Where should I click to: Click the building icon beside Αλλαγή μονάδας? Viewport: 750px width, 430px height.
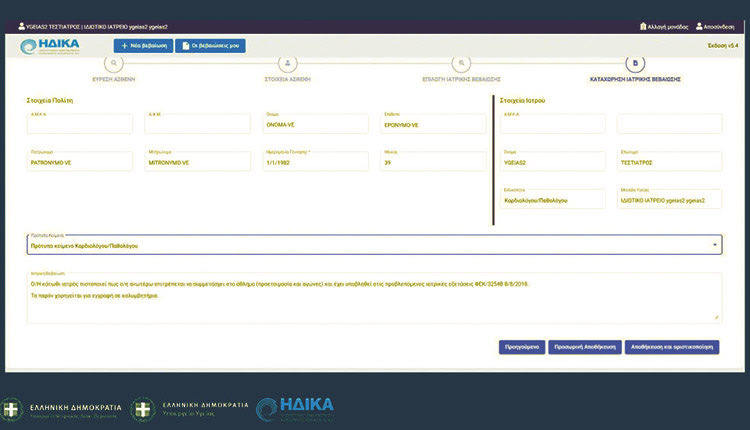point(643,26)
